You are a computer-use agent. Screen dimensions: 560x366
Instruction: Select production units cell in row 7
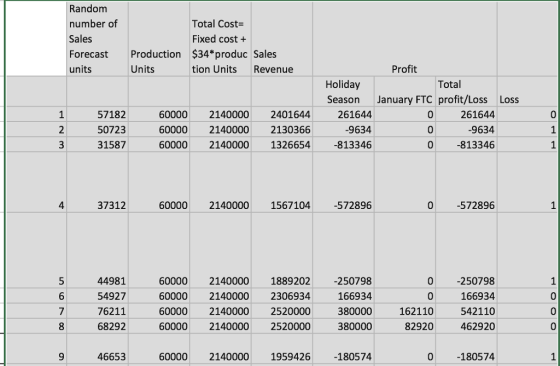[159, 311]
